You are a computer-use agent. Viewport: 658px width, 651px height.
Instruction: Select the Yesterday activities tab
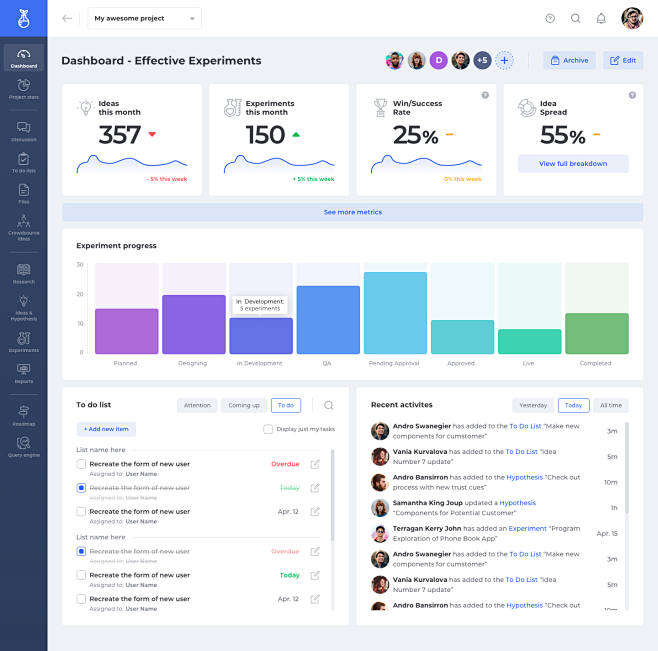pos(533,405)
